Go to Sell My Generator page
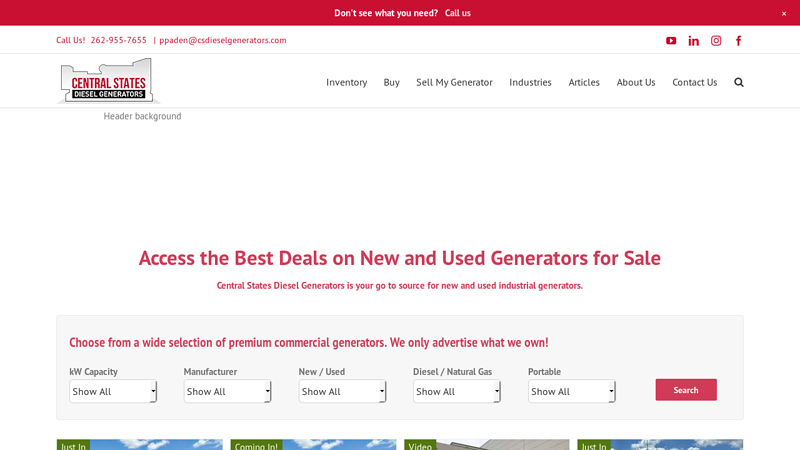800x450 pixels. pos(454,82)
